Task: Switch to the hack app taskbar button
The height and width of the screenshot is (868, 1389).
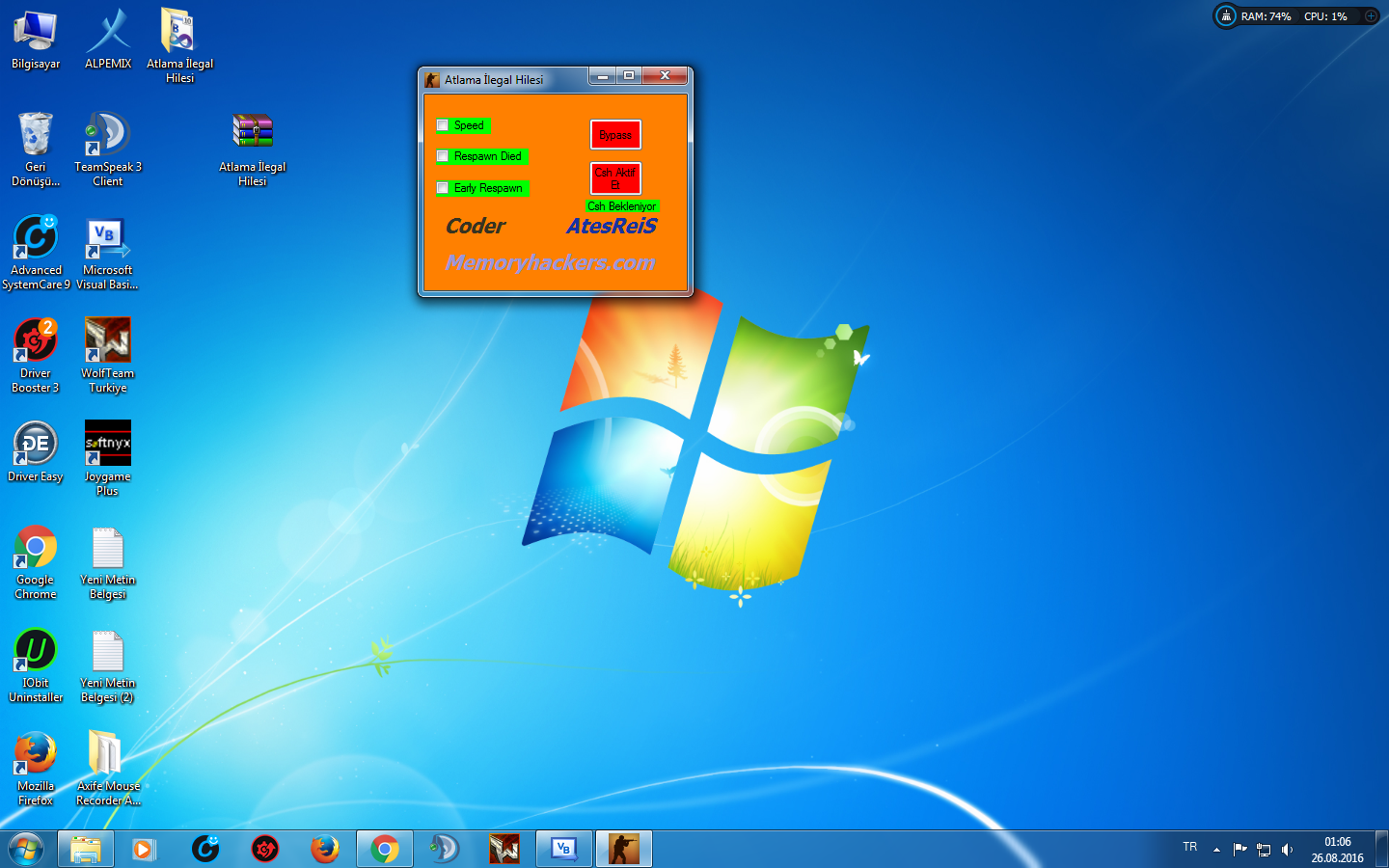Action: coord(624,849)
